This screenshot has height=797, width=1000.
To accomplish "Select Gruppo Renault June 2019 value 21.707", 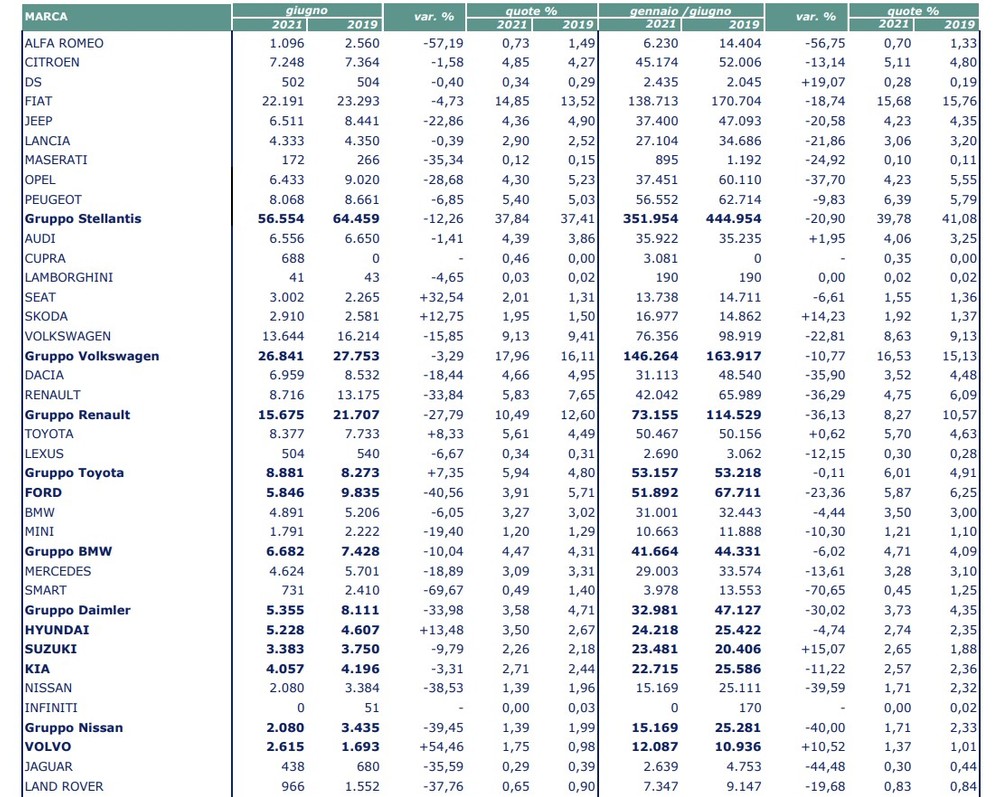I will pyautogui.click(x=357, y=415).
